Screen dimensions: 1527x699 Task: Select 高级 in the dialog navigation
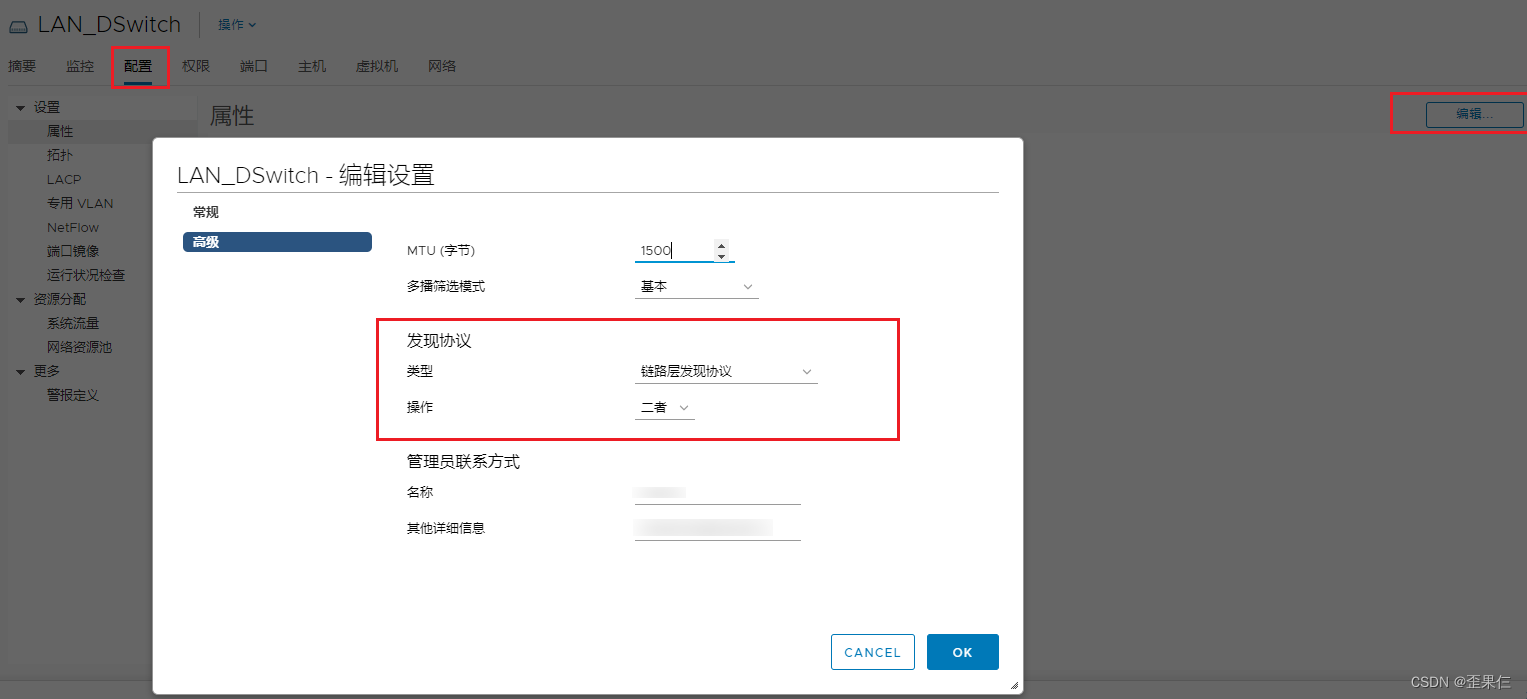277,242
